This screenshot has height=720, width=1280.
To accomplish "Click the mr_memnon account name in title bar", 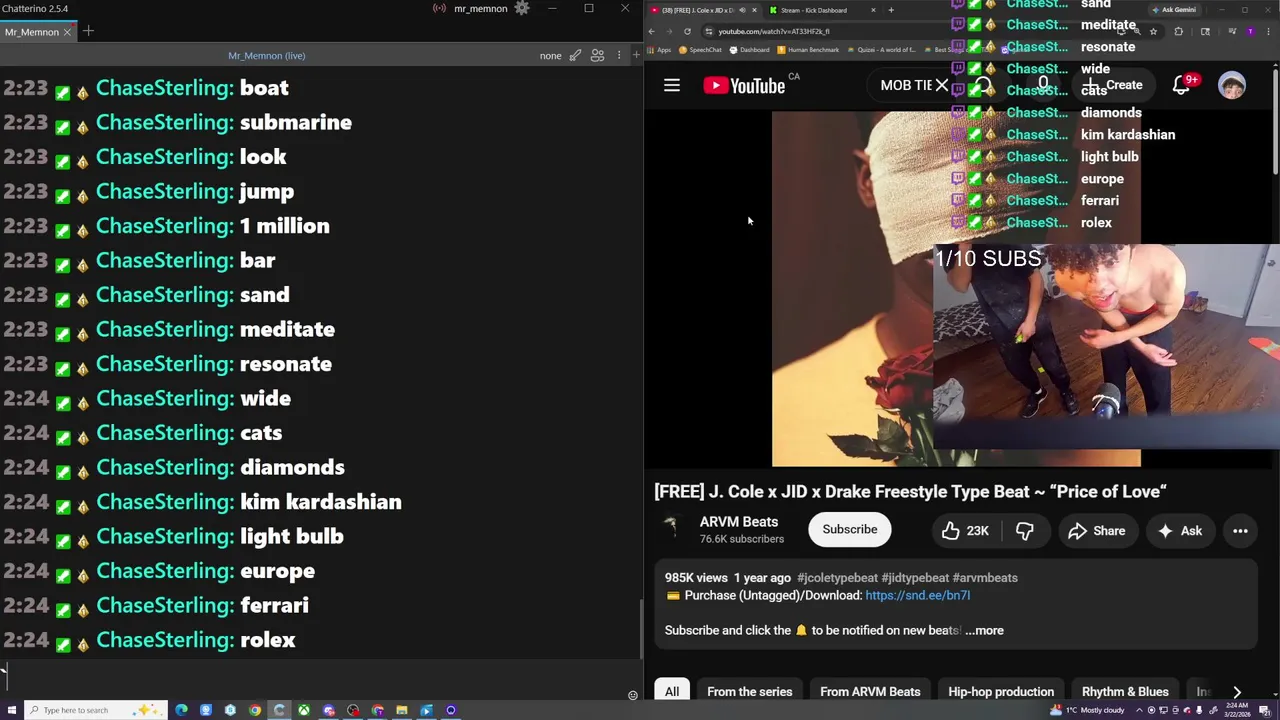I will (x=480, y=9).
